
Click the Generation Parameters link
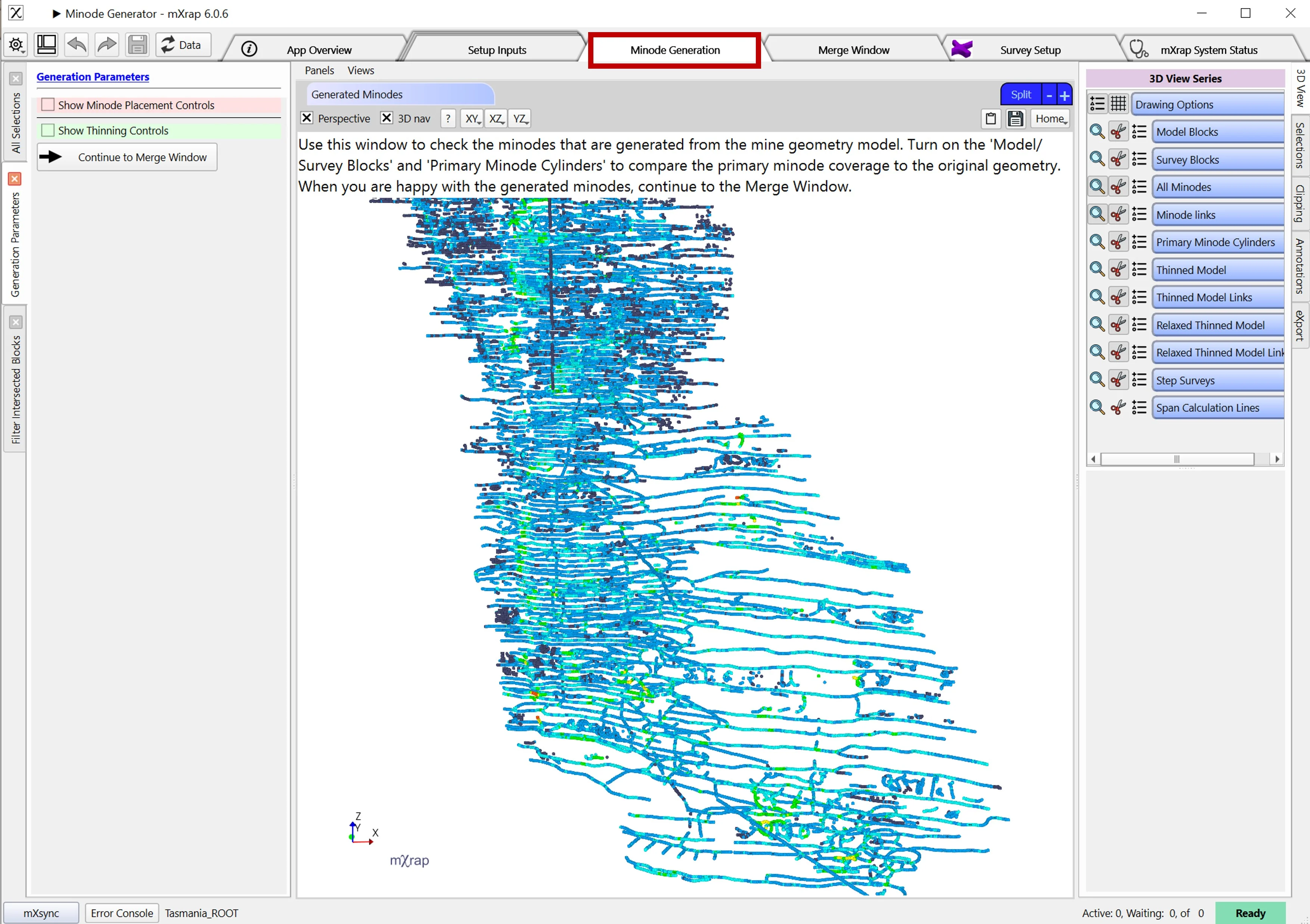pos(93,77)
